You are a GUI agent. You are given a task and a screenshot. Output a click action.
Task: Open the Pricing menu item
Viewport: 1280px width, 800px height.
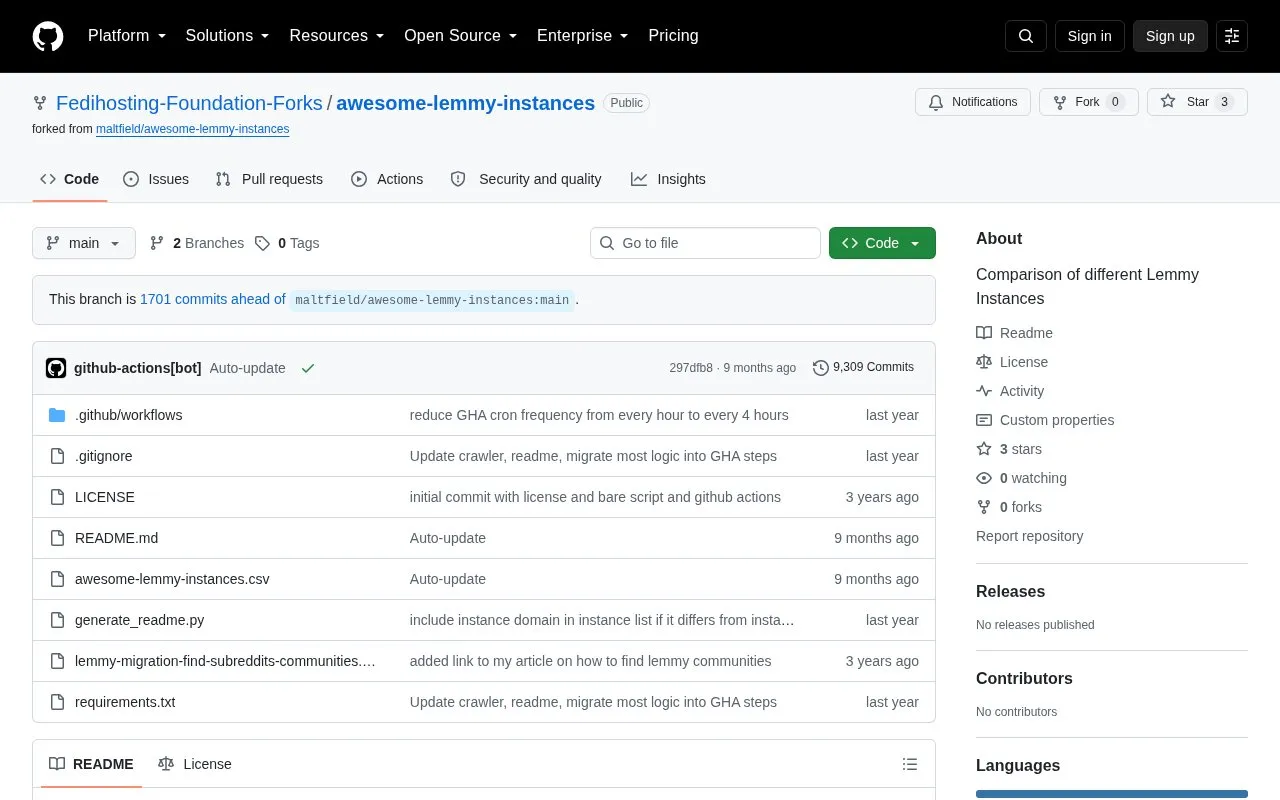click(x=673, y=36)
